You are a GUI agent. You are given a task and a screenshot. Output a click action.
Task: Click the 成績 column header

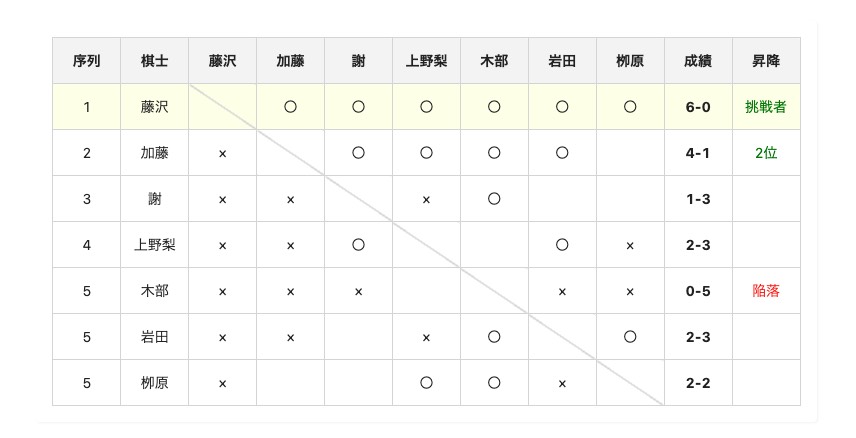point(698,61)
